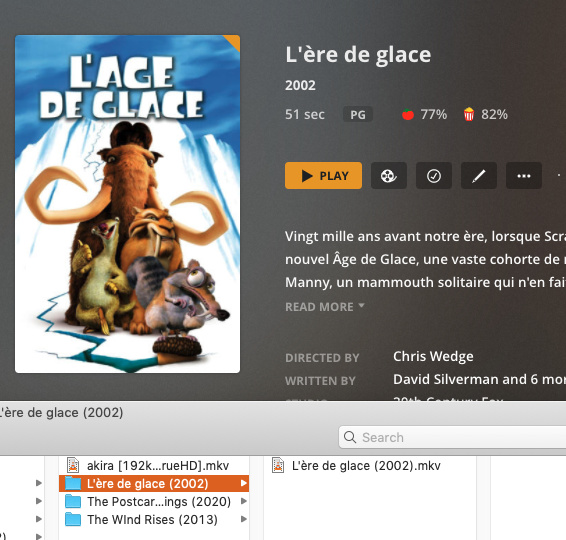Click the Rotten Tomatoes 77% tomato icon

(x=408, y=114)
